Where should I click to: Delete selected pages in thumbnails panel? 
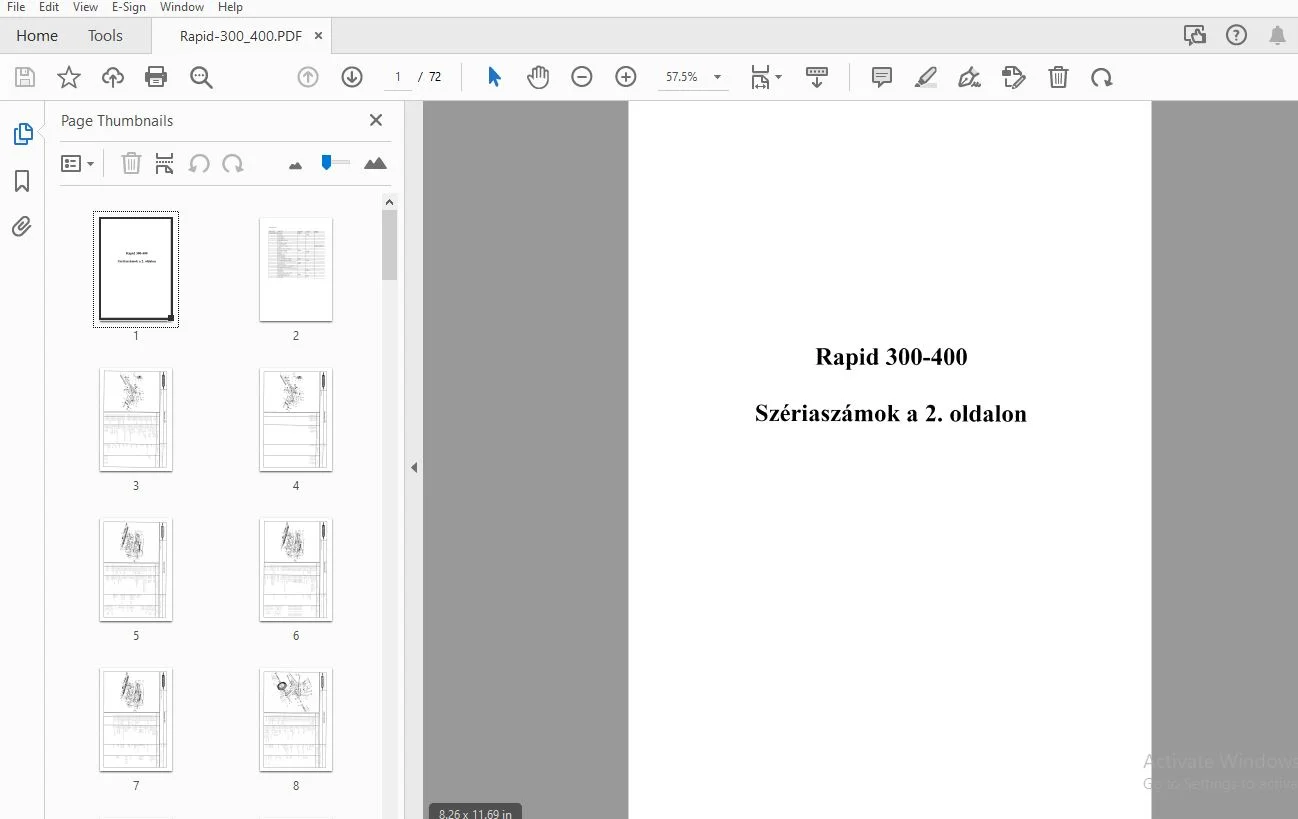[x=131, y=164]
